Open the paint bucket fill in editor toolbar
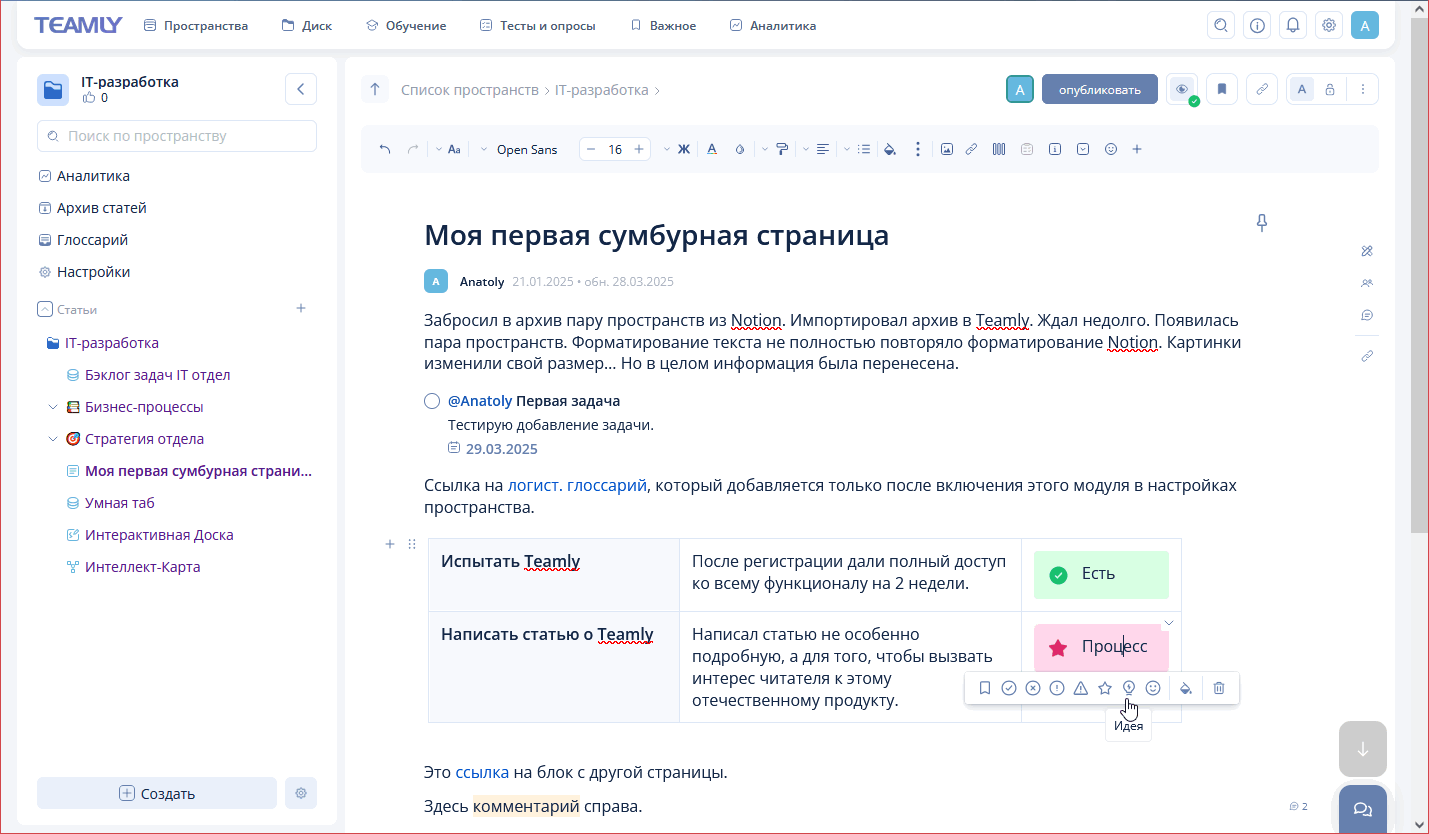 tap(890, 150)
